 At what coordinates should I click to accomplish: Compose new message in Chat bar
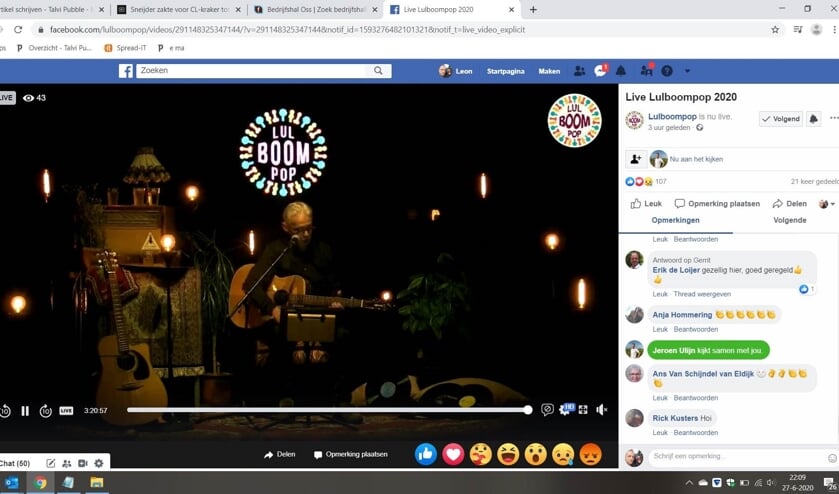click(50, 463)
